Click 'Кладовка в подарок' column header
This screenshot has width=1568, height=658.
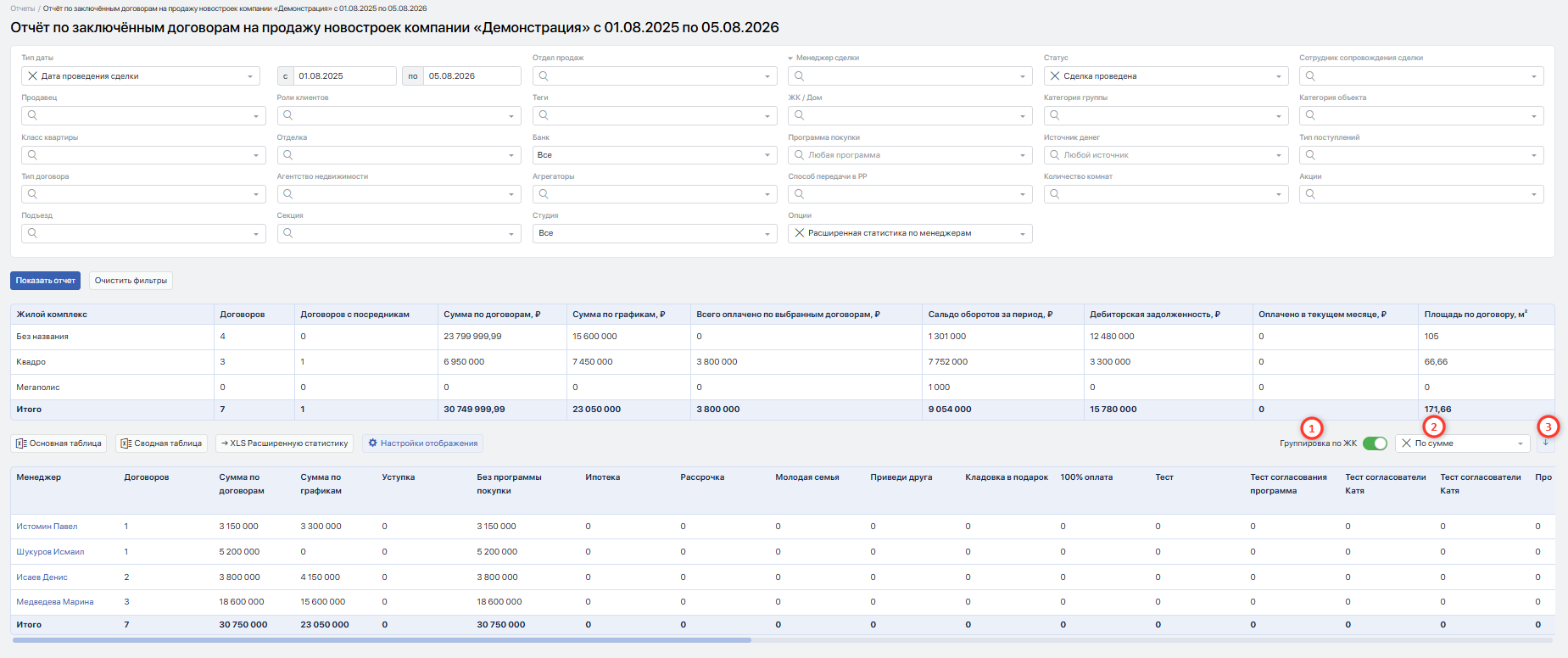point(1007,477)
